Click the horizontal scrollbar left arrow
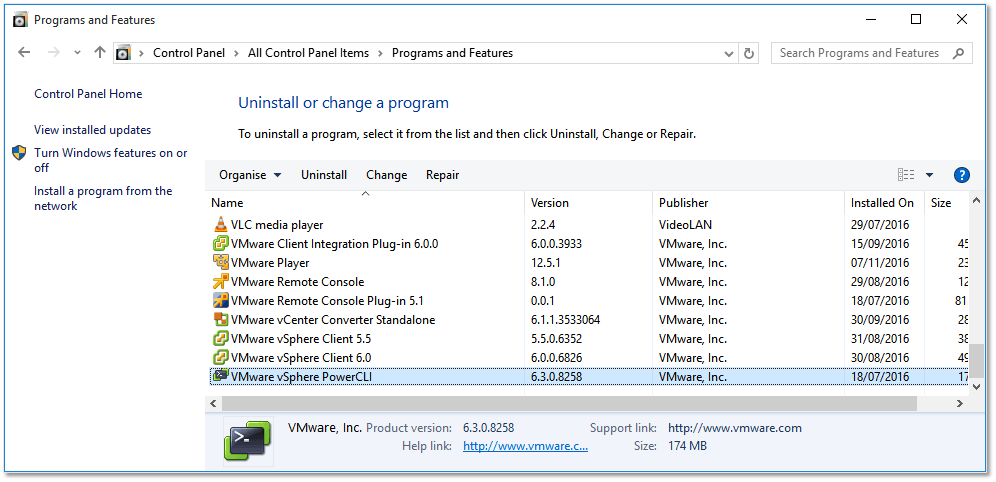The image size is (996, 482). (213, 403)
